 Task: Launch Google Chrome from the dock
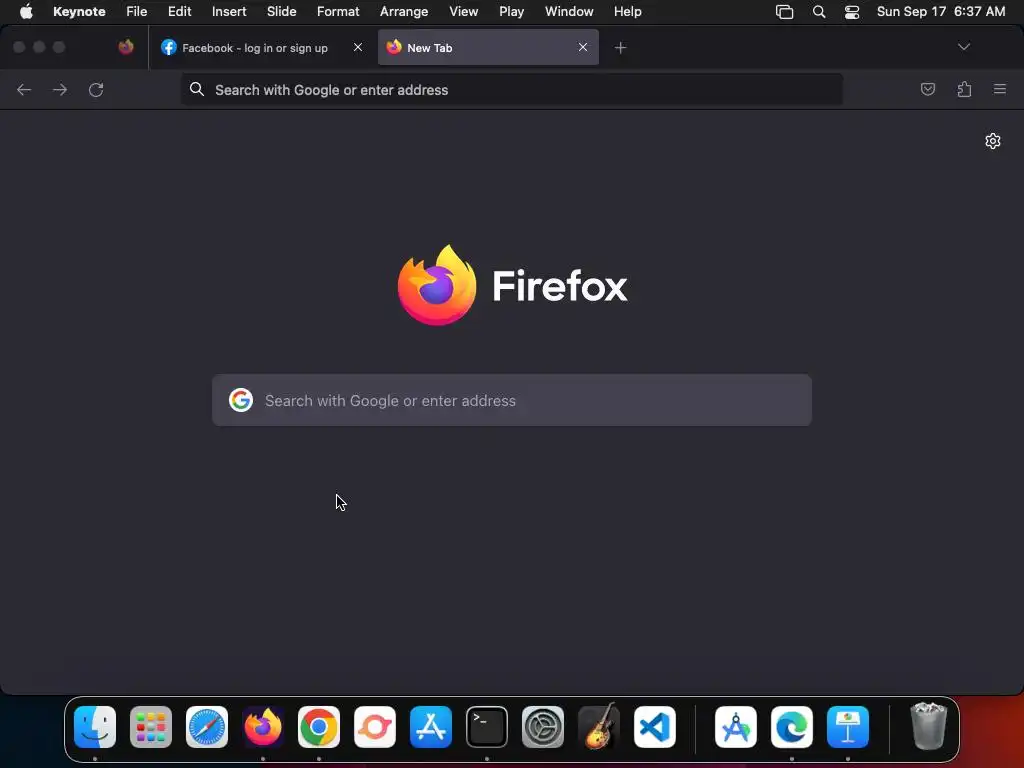coord(319,727)
